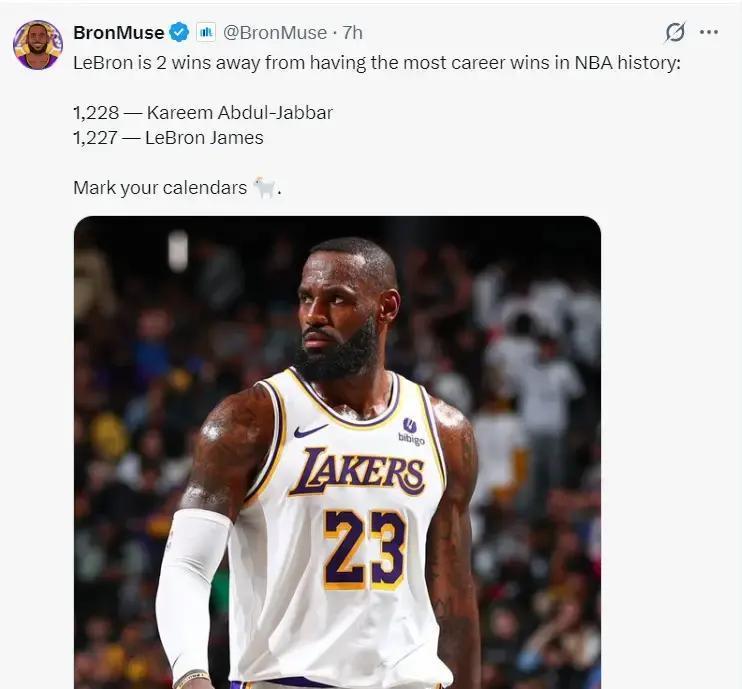Click the Grok explain-post icon

[675, 32]
